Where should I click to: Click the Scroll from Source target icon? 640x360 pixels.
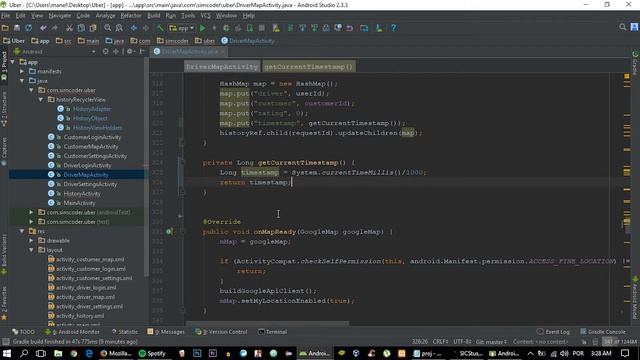tap(106, 52)
